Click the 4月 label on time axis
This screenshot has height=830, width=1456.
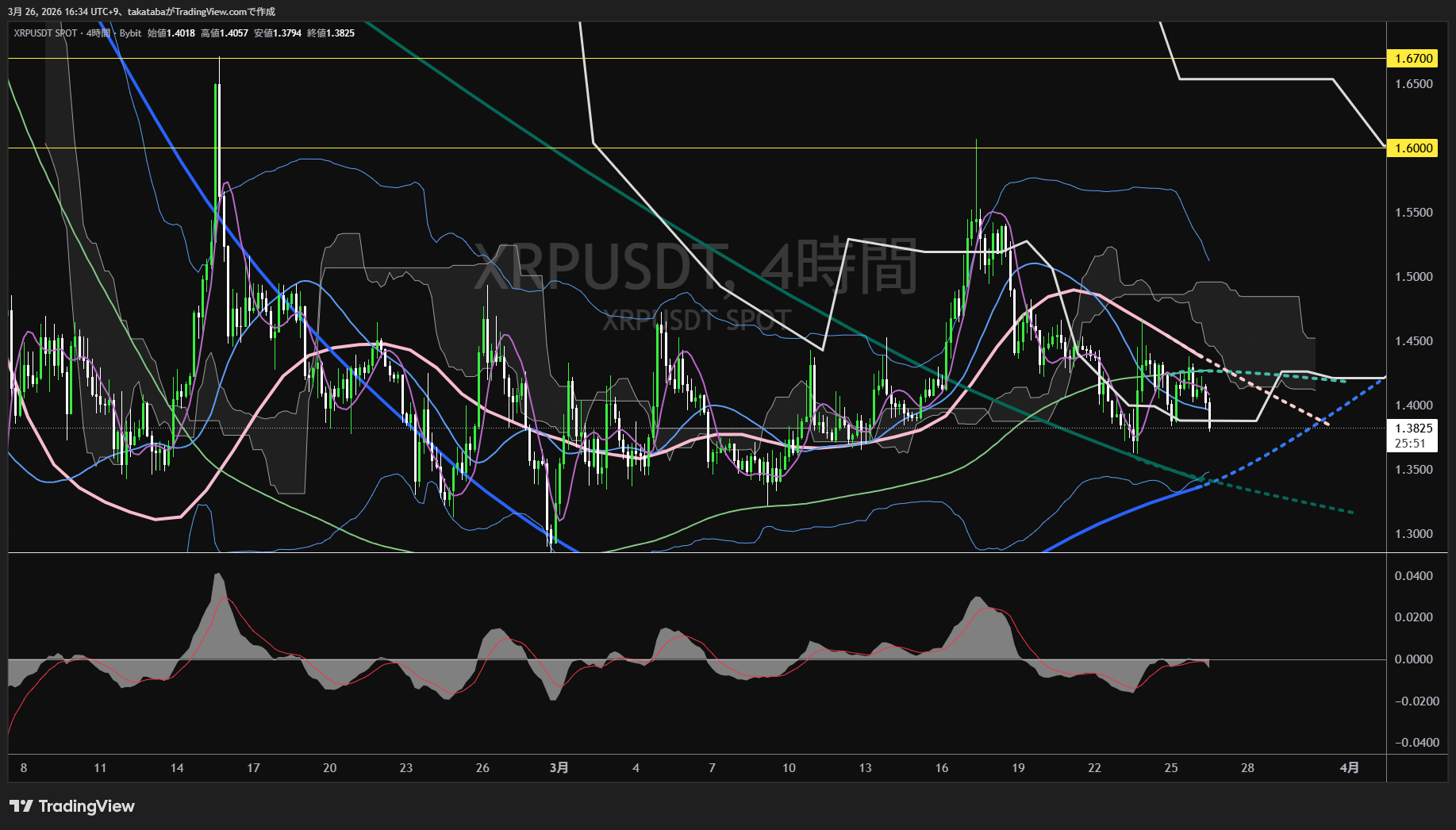point(1349,767)
